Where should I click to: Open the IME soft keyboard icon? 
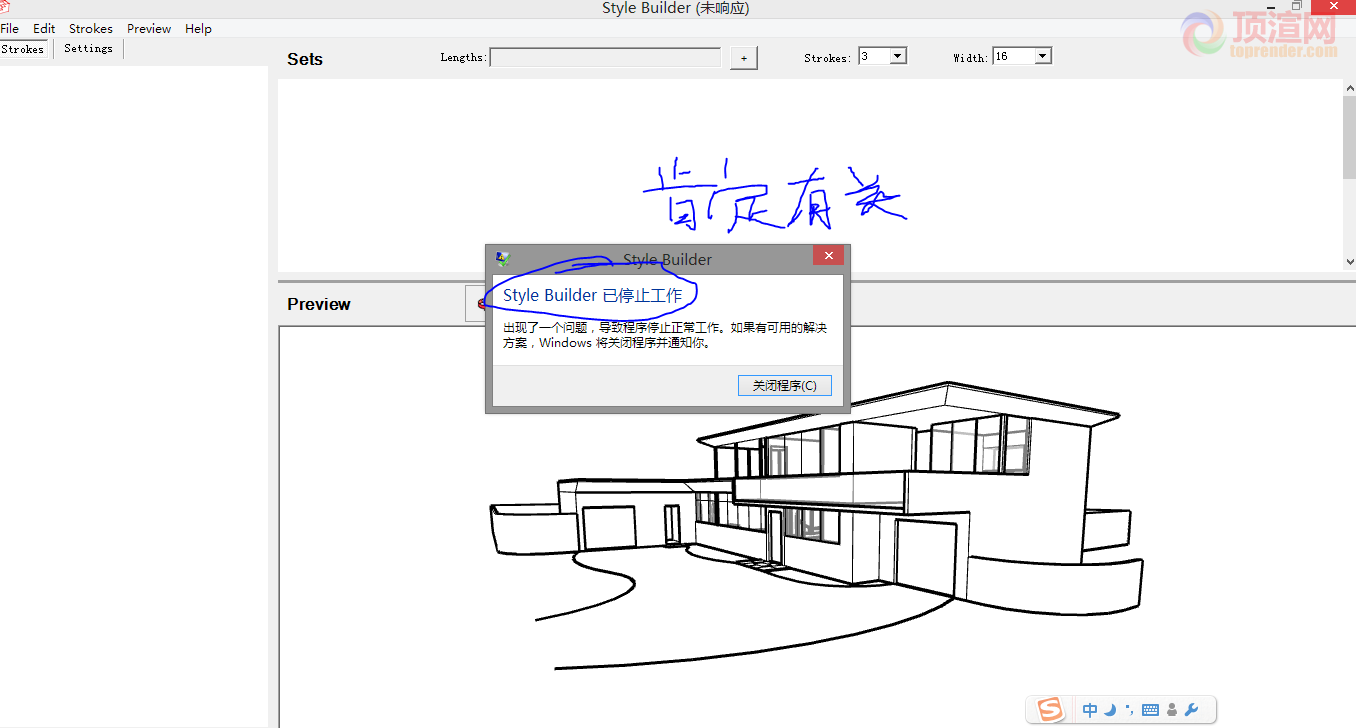click(x=1150, y=710)
